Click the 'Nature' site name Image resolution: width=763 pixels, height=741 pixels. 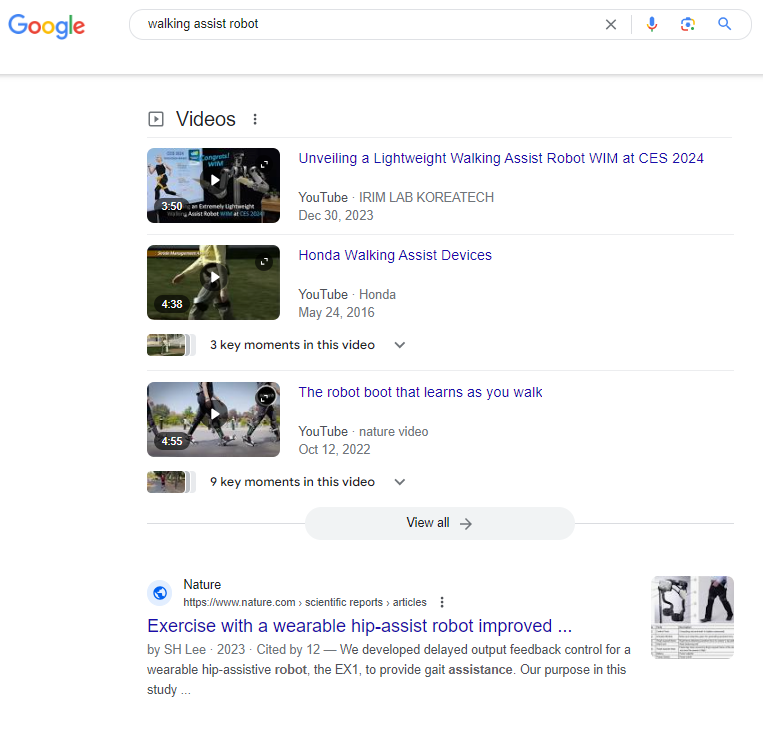202,584
